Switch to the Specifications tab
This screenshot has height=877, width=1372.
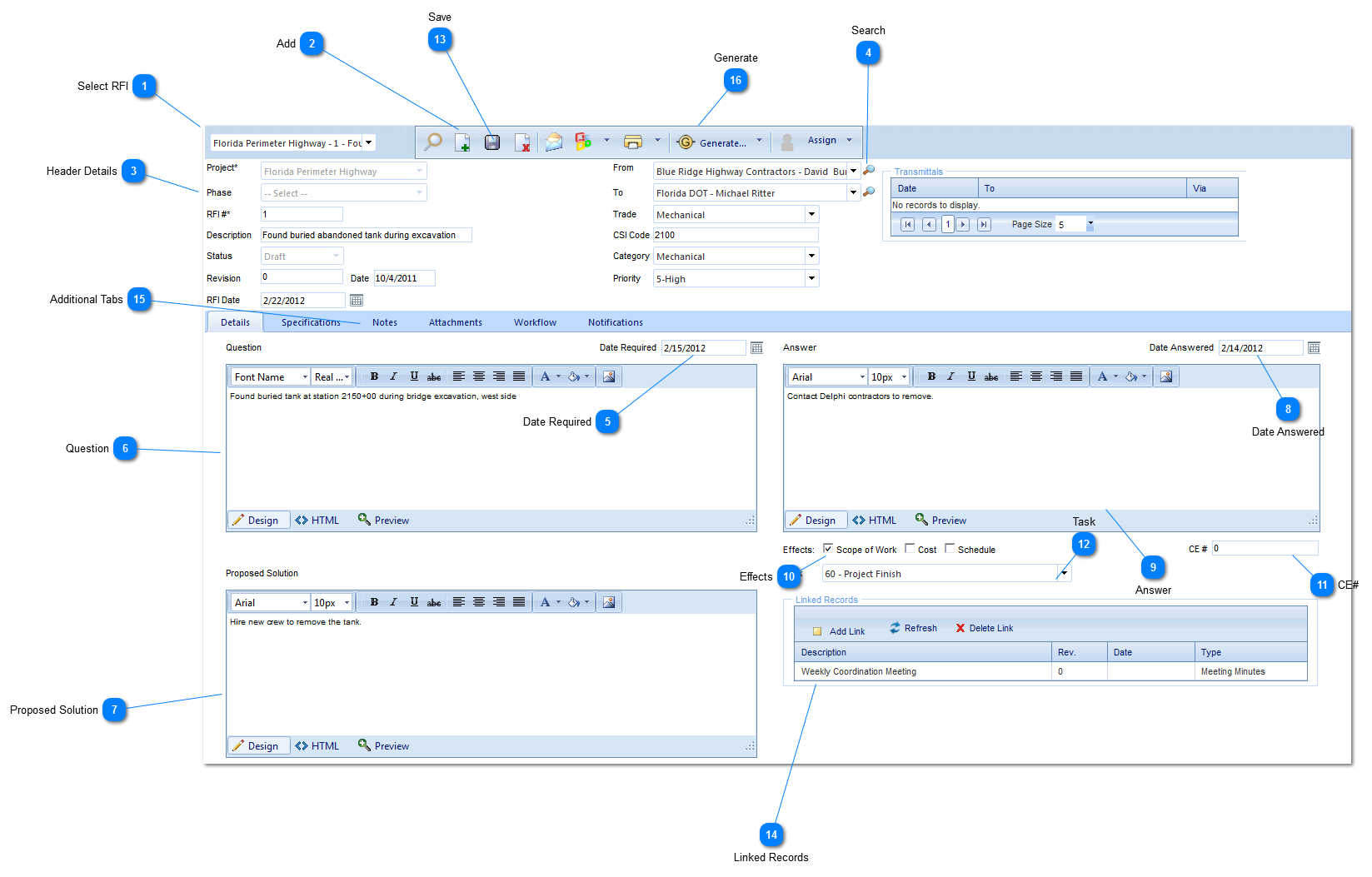[311, 322]
